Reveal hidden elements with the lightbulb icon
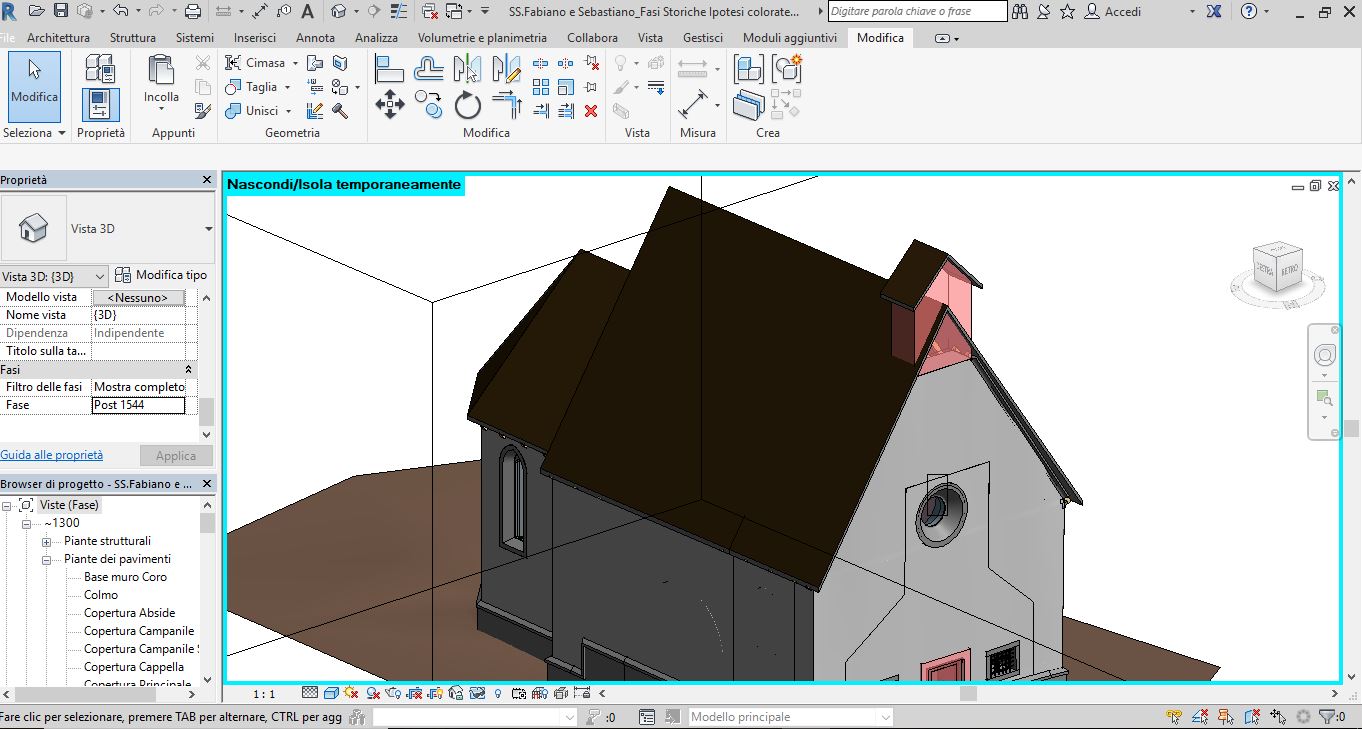Image resolution: width=1362 pixels, height=729 pixels. tap(498, 692)
